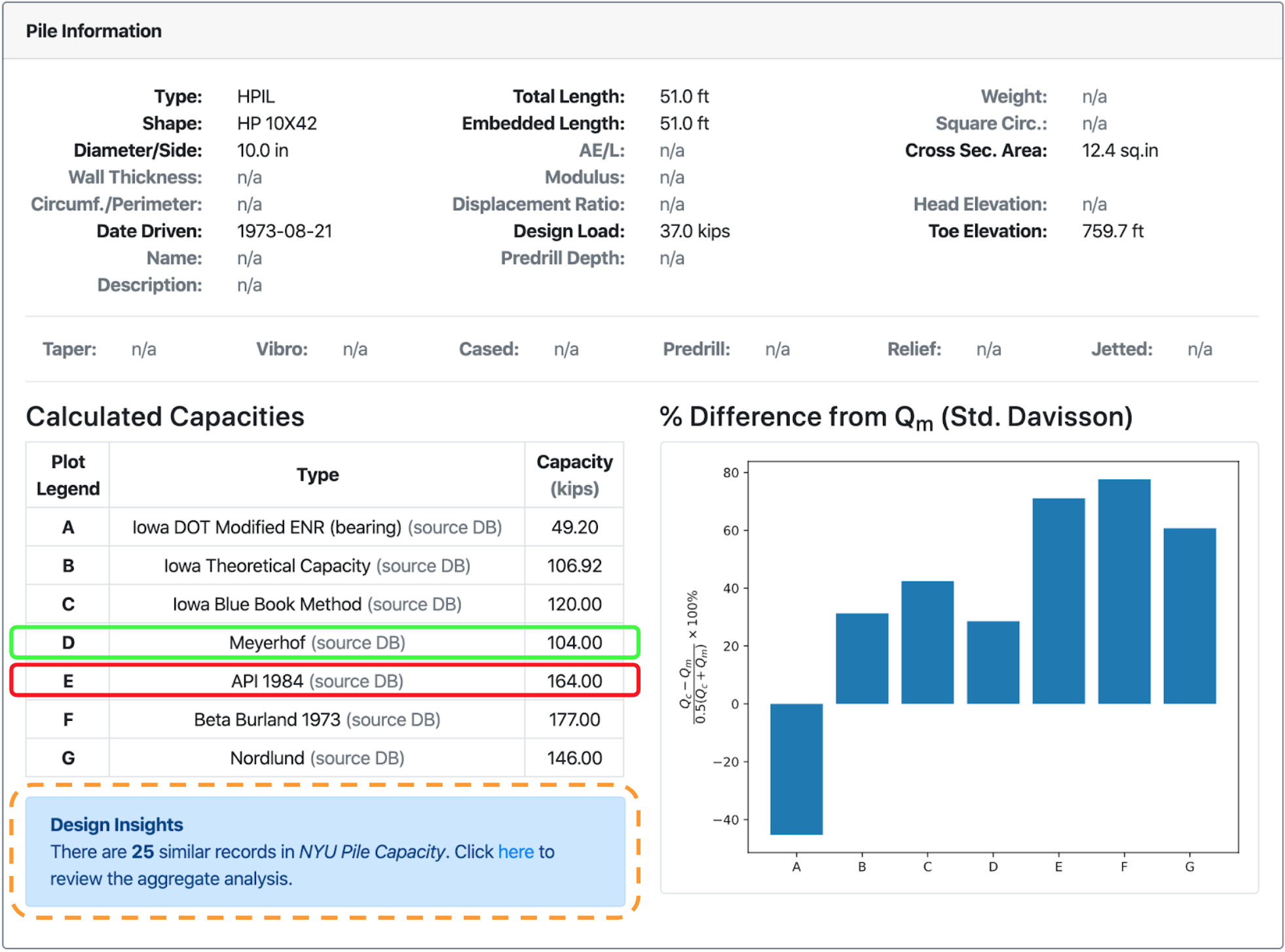Click the Capacity (kips) column header
This screenshot has width=1285, height=952.
coord(574,475)
